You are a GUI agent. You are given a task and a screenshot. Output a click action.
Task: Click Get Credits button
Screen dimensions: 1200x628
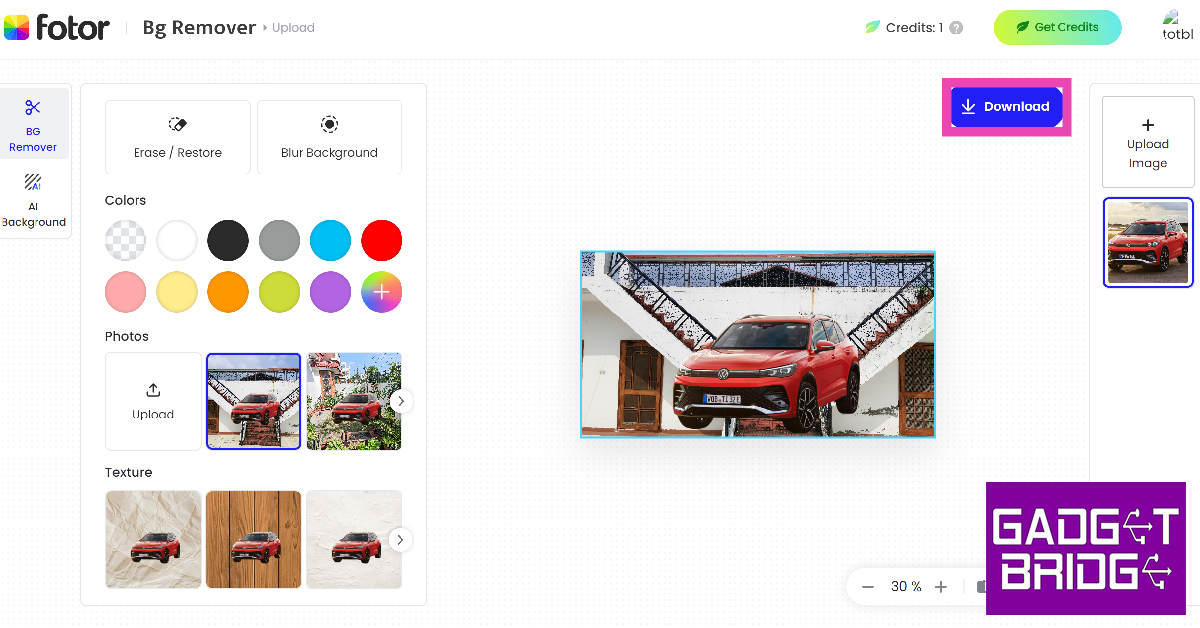coord(1057,28)
